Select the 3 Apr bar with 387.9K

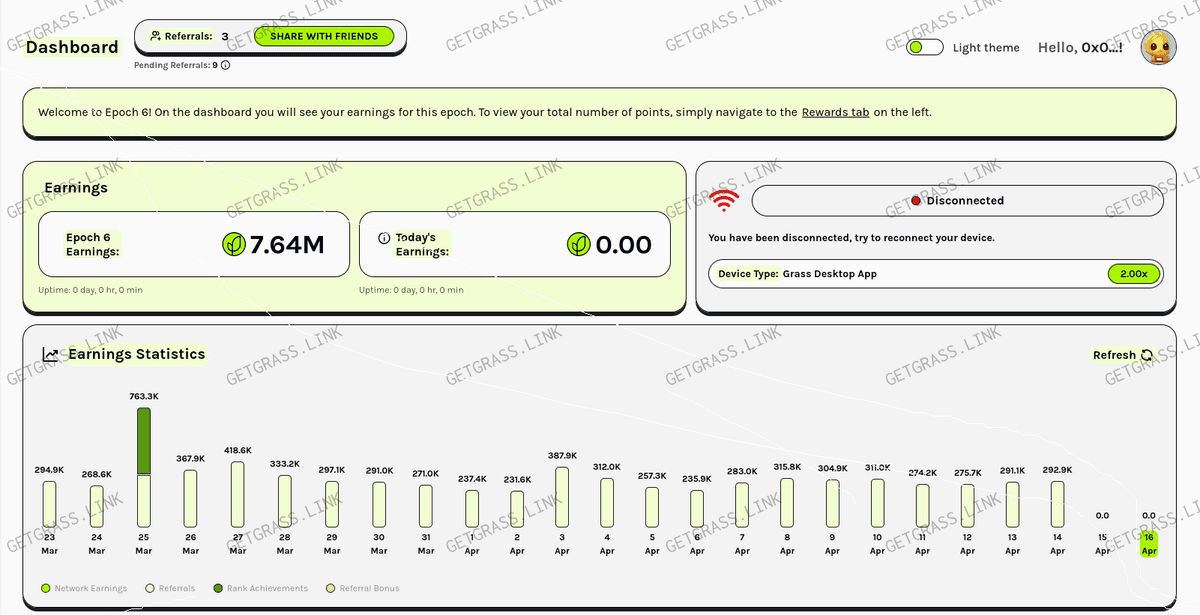pos(562,497)
